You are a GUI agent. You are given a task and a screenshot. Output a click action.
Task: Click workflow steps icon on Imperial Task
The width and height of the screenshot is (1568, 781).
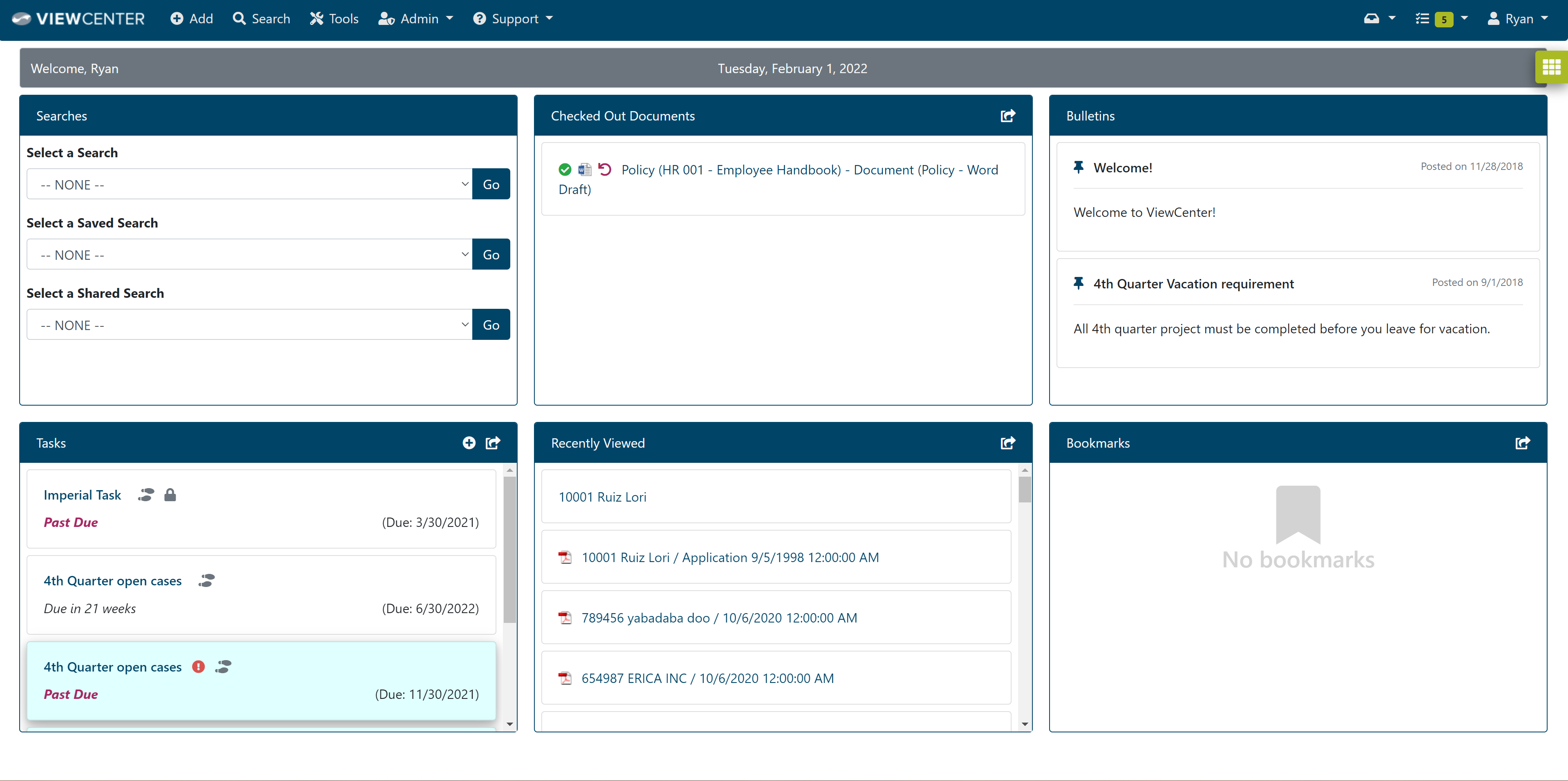pyautogui.click(x=146, y=495)
